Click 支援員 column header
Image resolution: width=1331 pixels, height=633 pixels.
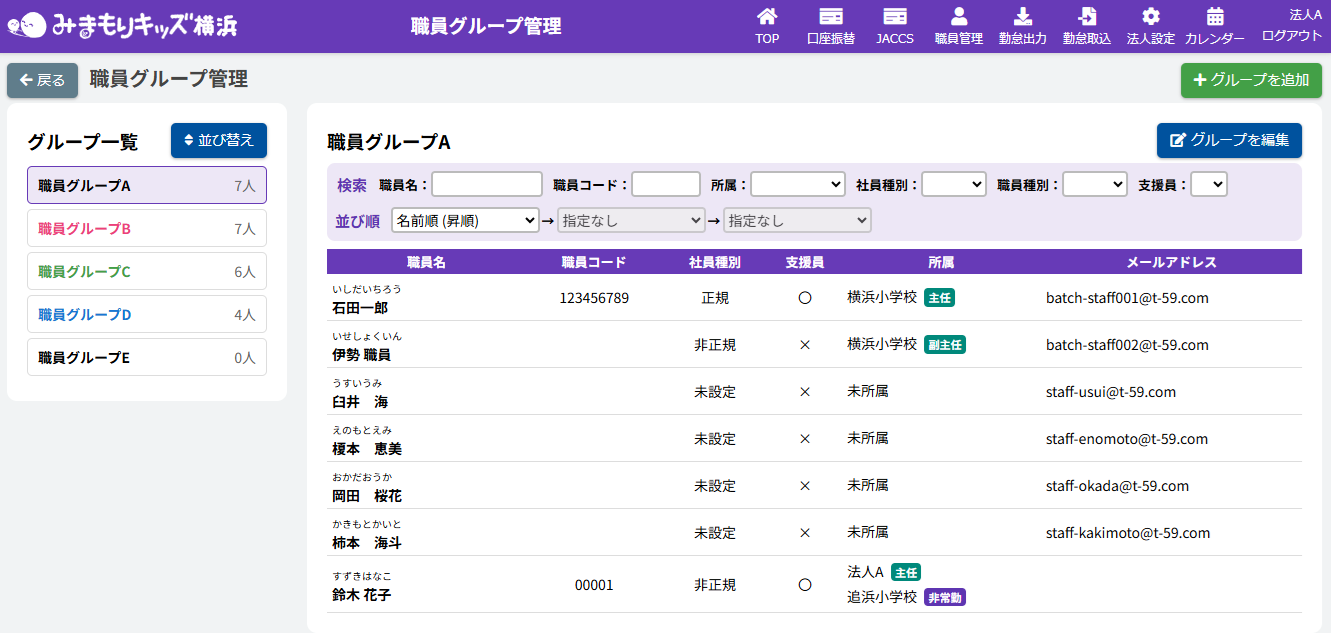tap(805, 262)
